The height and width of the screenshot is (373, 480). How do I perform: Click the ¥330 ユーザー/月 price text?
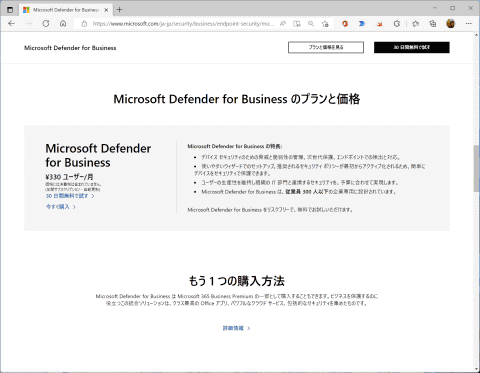point(69,177)
